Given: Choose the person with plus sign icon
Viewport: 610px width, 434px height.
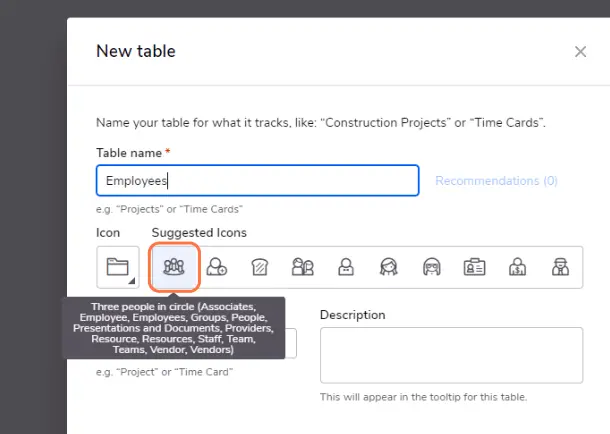Looking at the screenshot, I should pos(217,267).
